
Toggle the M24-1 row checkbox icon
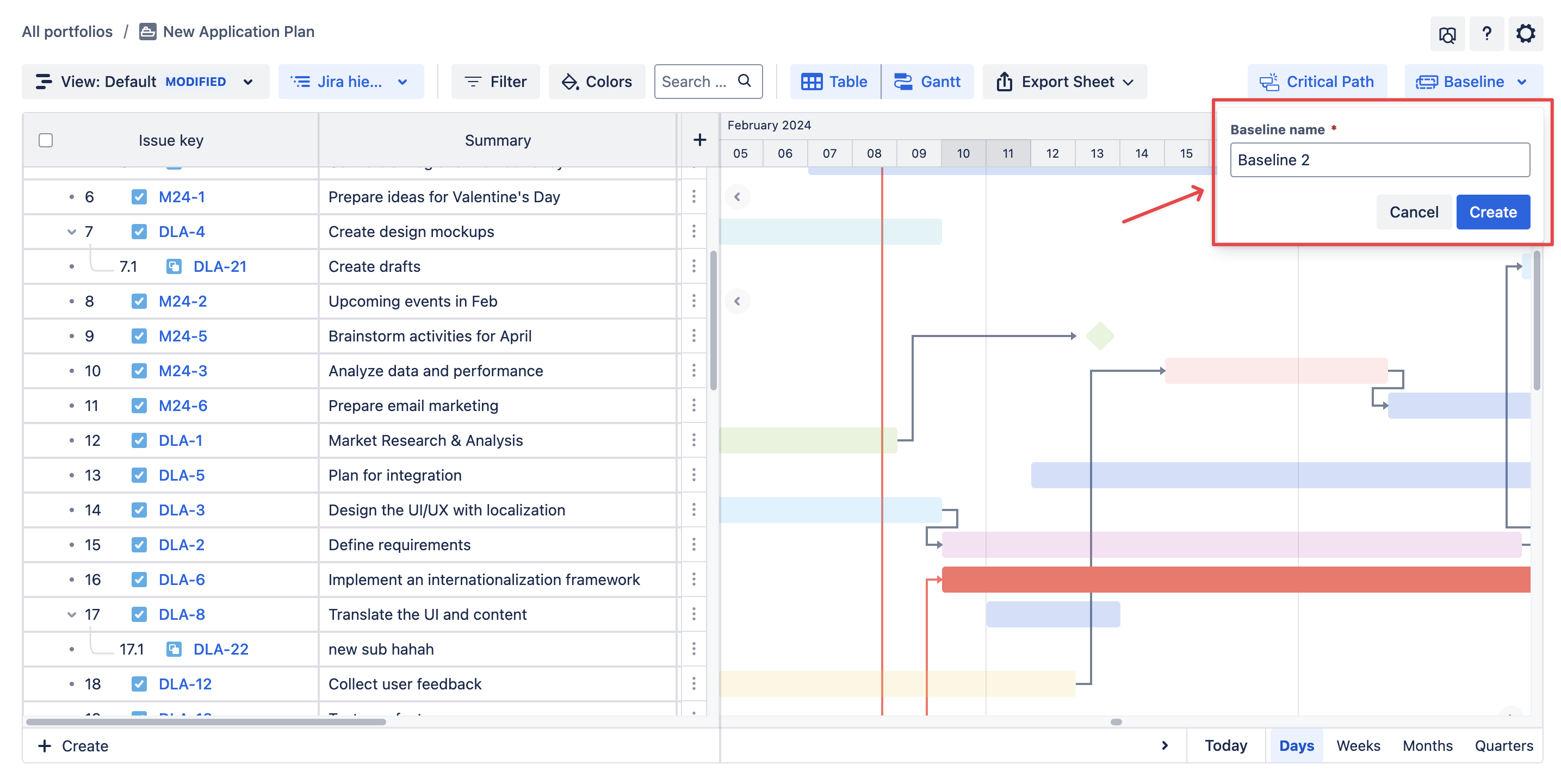pos(139,197)
